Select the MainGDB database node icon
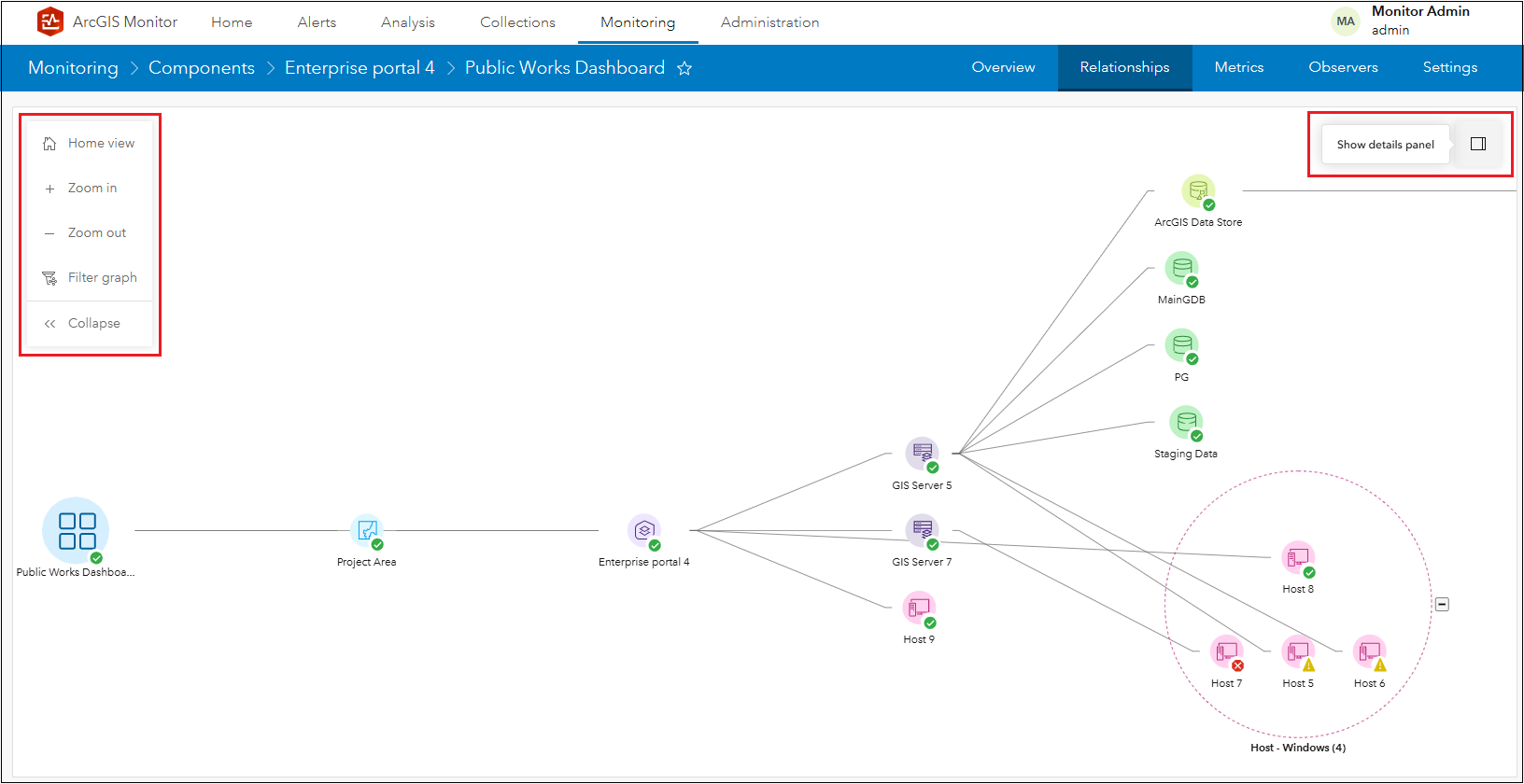 pos(1181,269)
